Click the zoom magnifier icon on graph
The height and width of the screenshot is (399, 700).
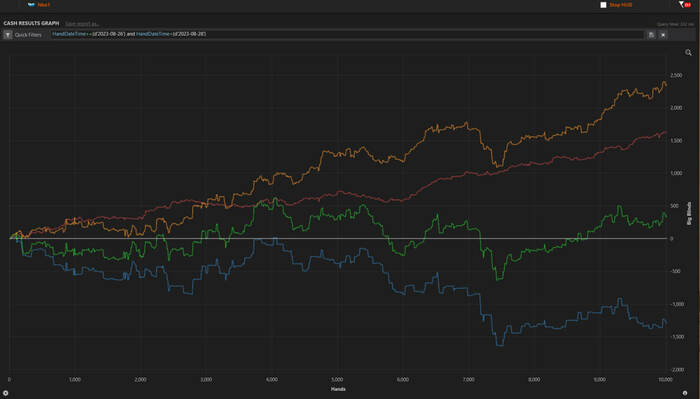pyautogui.click(x=688, y=53)
